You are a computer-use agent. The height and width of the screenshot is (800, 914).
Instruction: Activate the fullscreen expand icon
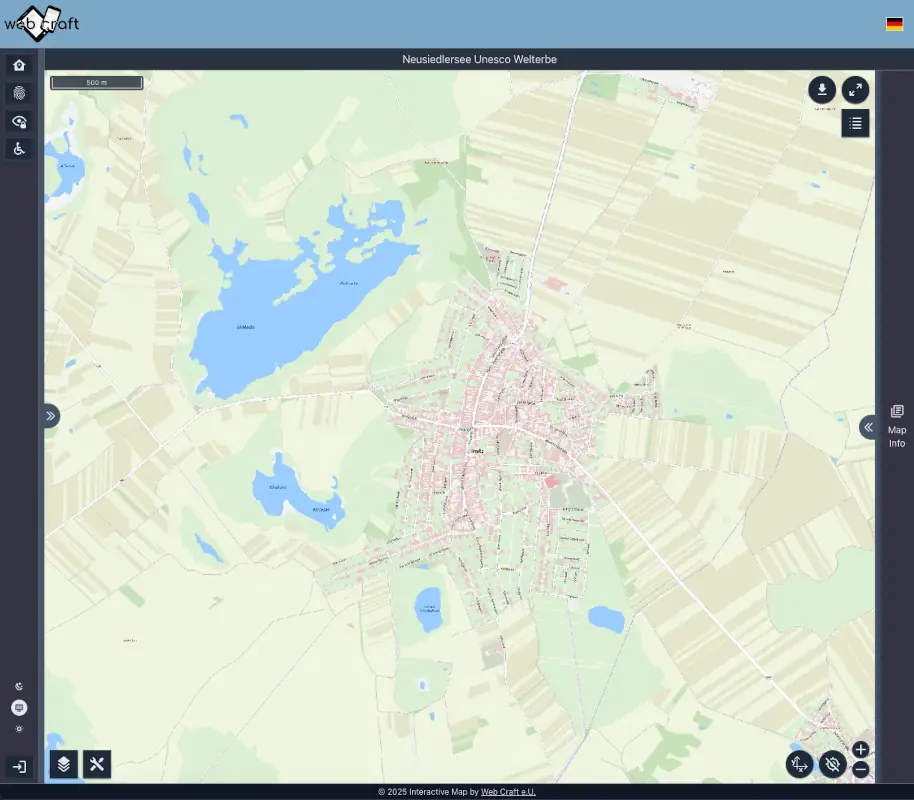(855, 90)
